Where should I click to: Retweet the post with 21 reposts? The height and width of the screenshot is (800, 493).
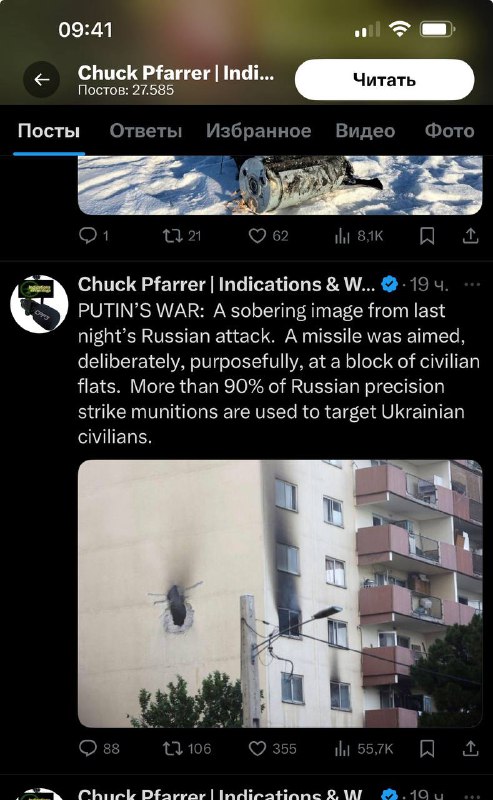click(x=182, y=235)
